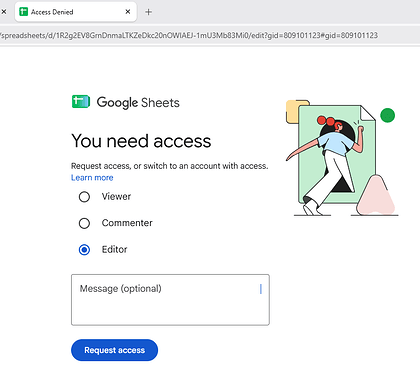
Task: Open a new browser tab with plus icon
Action: pos(149,12)
